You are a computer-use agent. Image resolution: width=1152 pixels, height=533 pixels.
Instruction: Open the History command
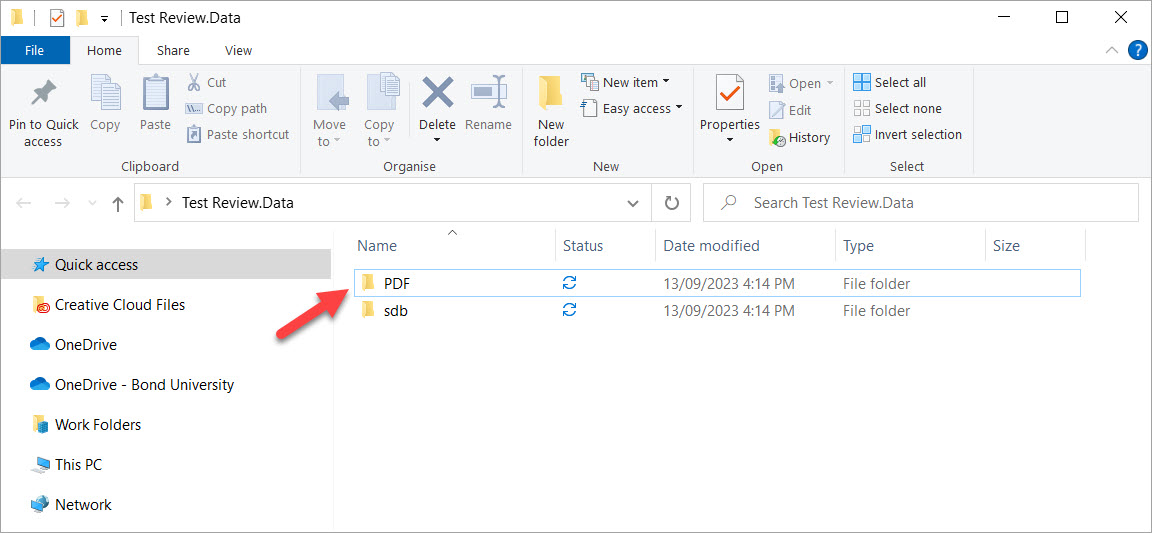[799, 137]
